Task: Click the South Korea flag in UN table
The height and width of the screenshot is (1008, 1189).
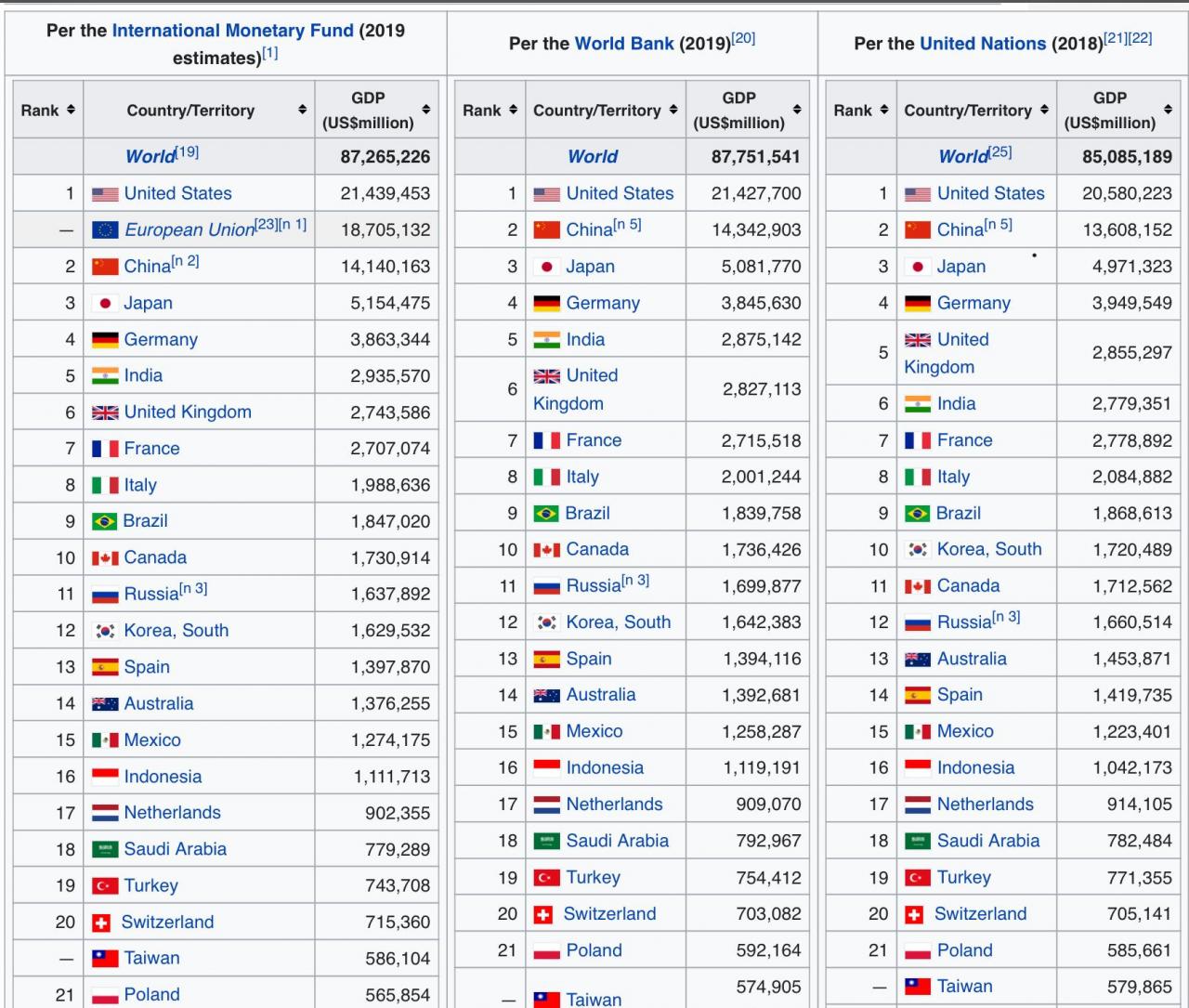Action: [918, 550]
